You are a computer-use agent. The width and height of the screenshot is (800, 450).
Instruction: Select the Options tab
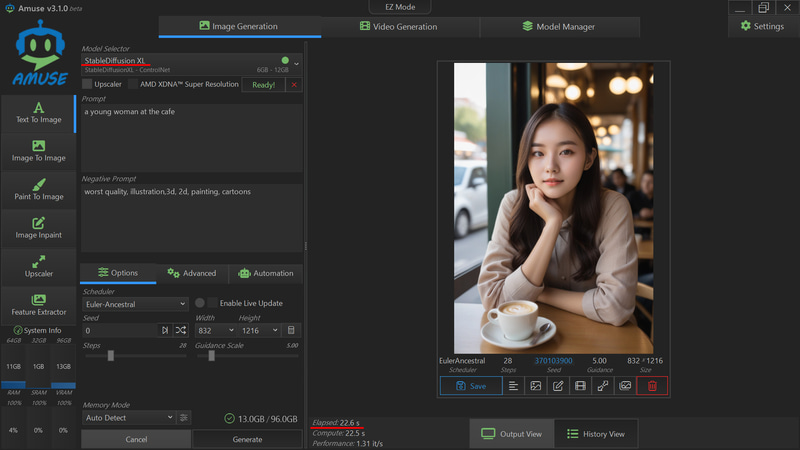pos(118,273)
